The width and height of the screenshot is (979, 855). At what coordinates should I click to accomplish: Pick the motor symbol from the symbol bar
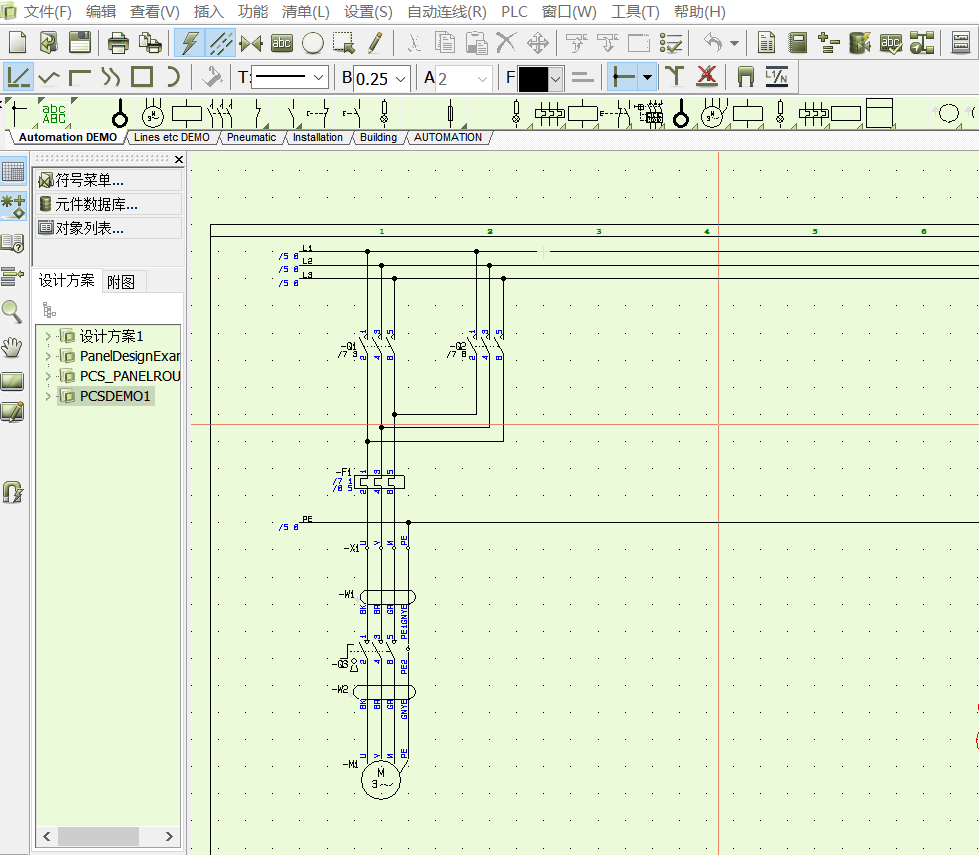[x=151, y=114]
